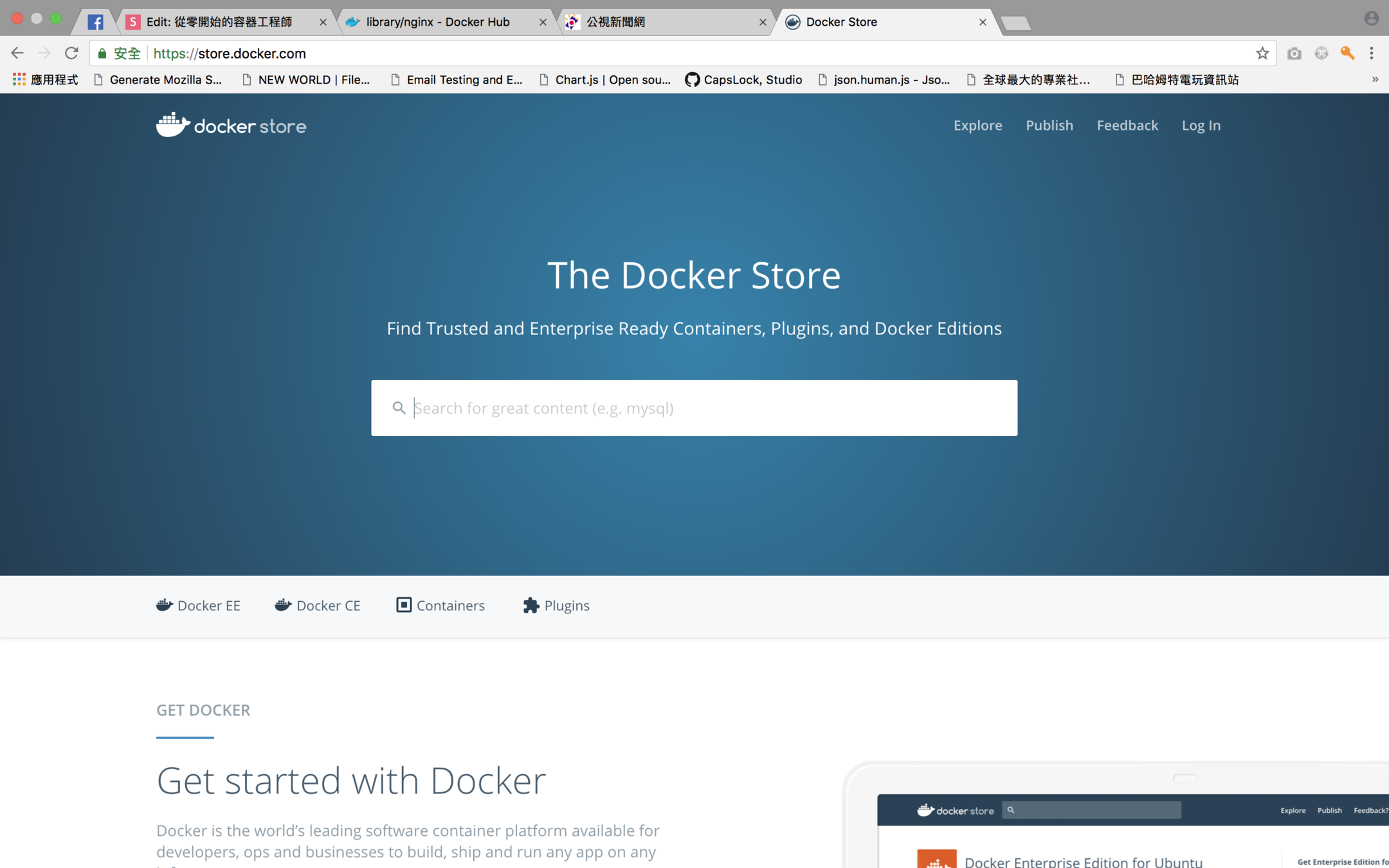Select the Containers category filter
The height and width of the screenshot is (868, 1389).
(x=440, y=605)
